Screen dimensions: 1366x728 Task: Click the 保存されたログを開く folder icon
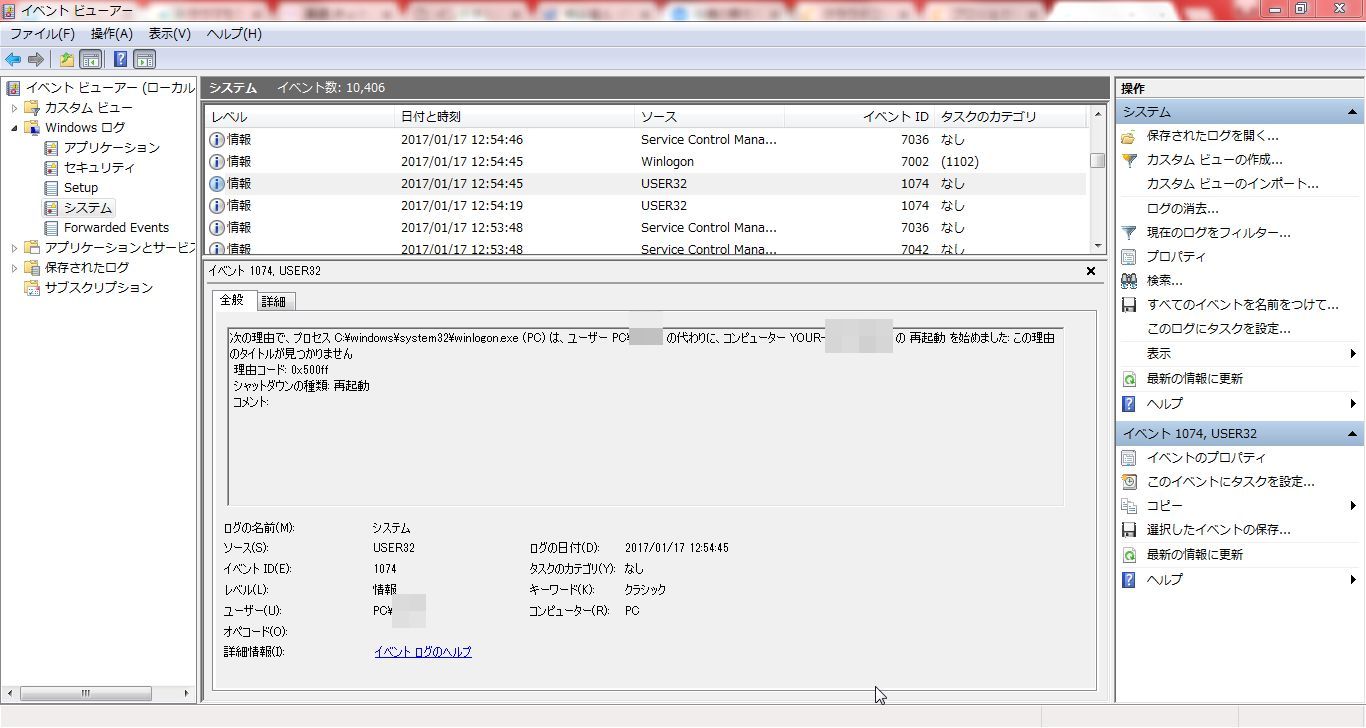[x=1129, y=136]
